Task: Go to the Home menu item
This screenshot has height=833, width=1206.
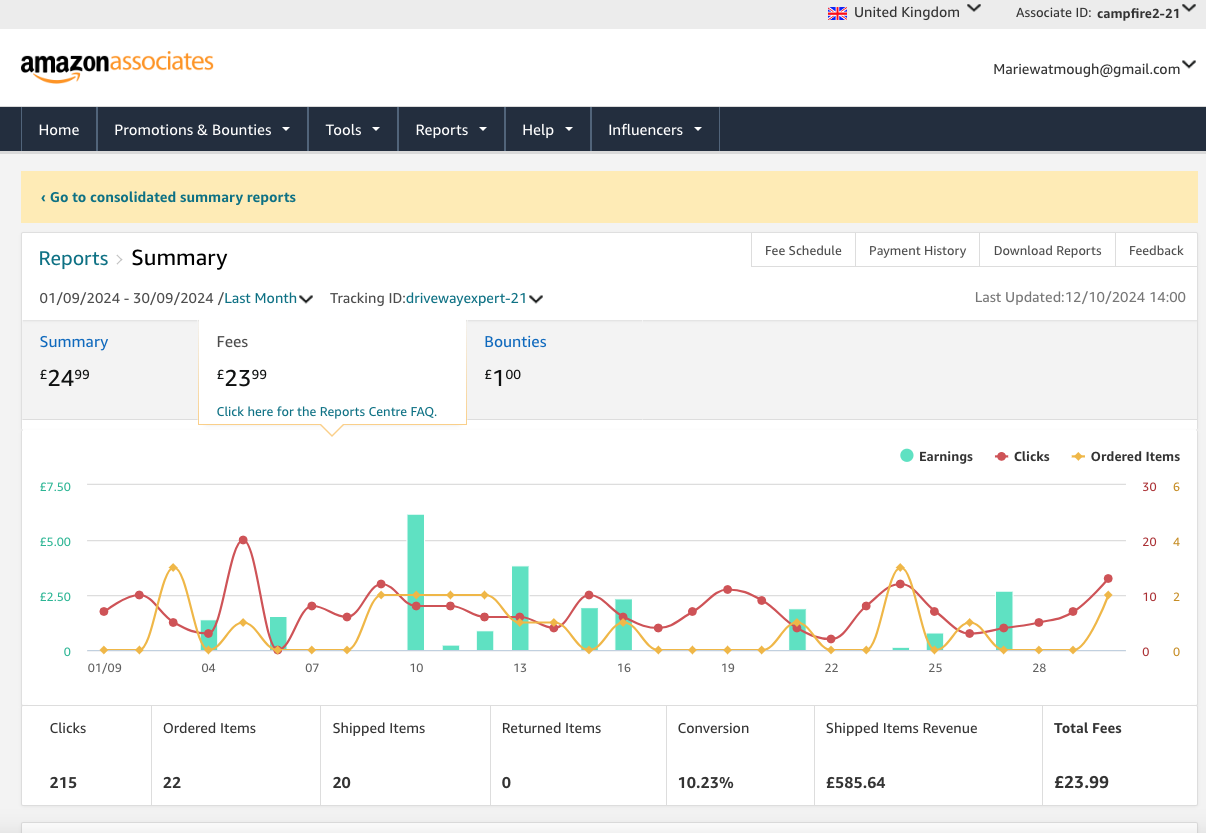Action: point(59,130)
